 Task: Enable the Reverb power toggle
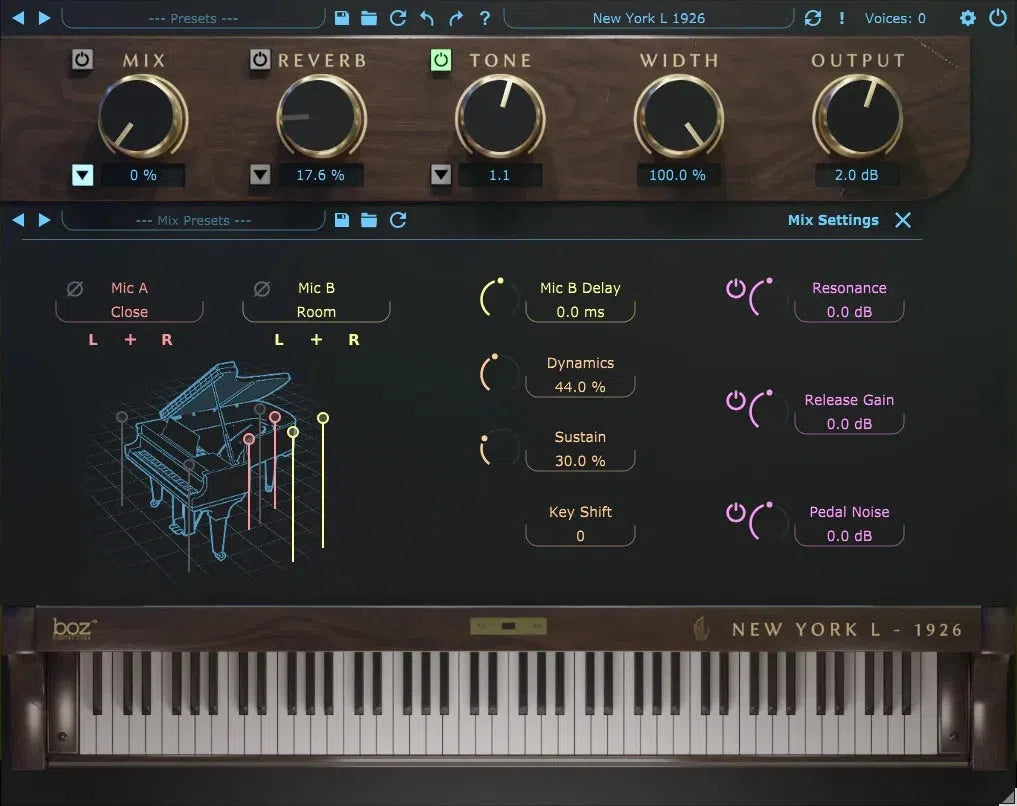(260, 60)
